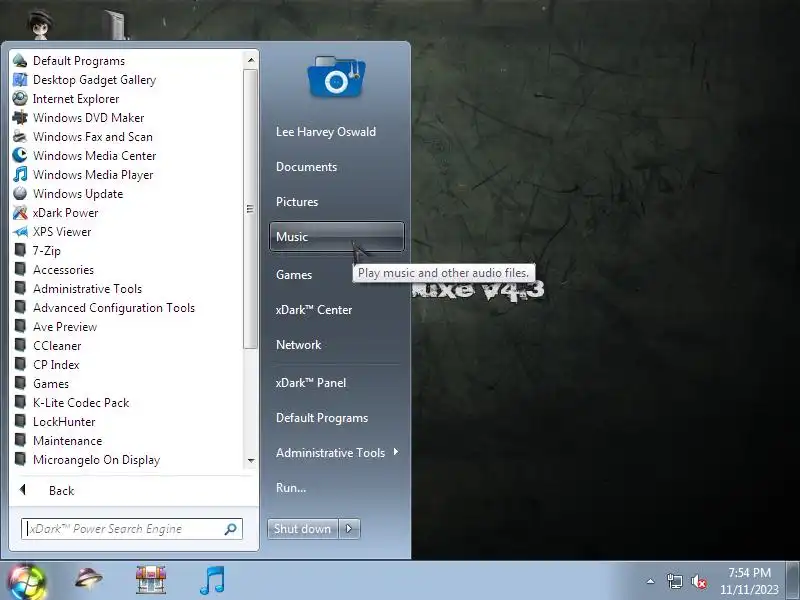This screenshot has height=600, width=800.
Task: Expand the CCleaner folder
Action: (x=47, y=345)
